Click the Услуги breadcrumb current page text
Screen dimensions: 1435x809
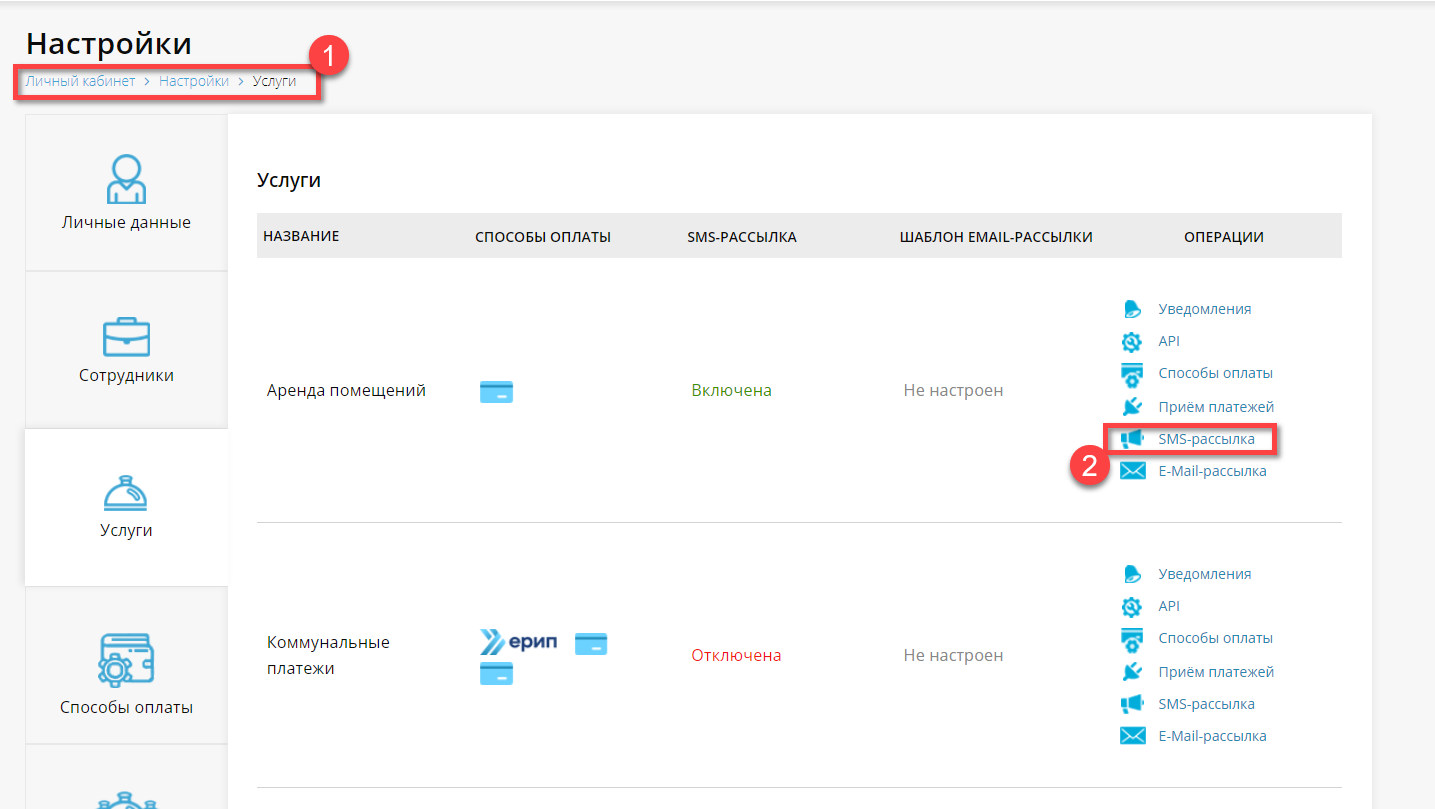point(274,81)
